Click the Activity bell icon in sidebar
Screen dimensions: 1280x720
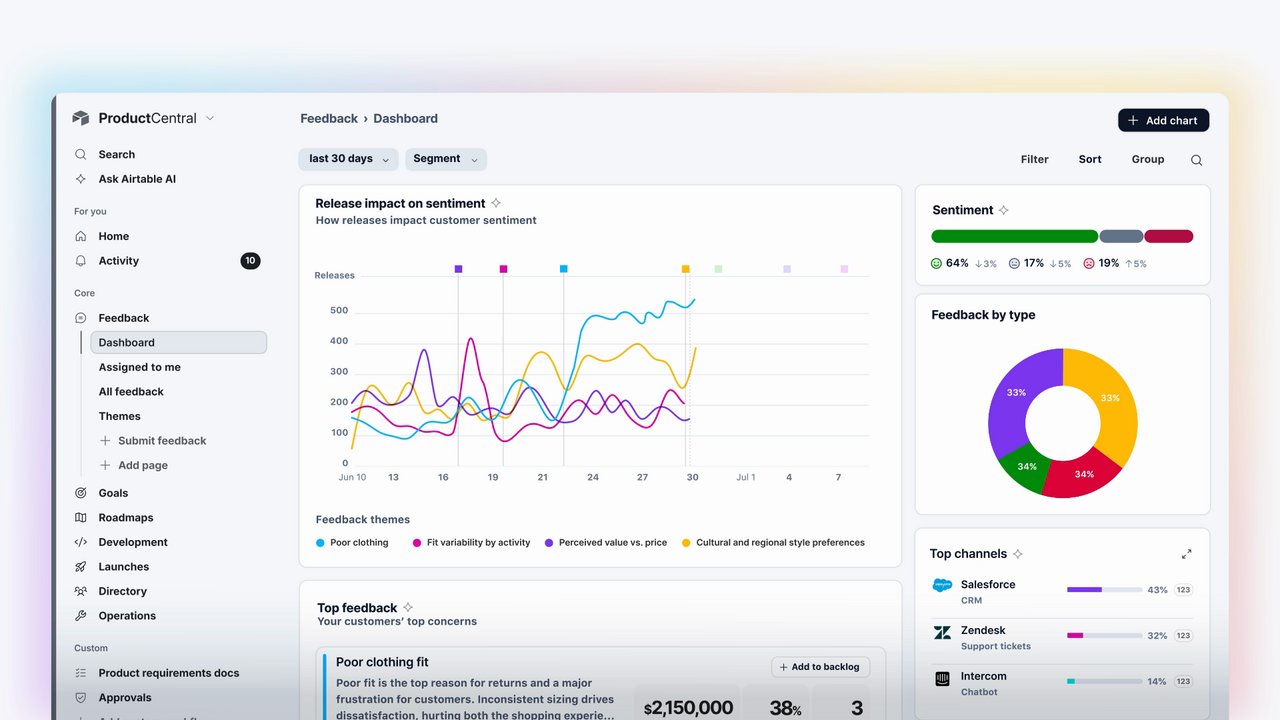[81, 261]
